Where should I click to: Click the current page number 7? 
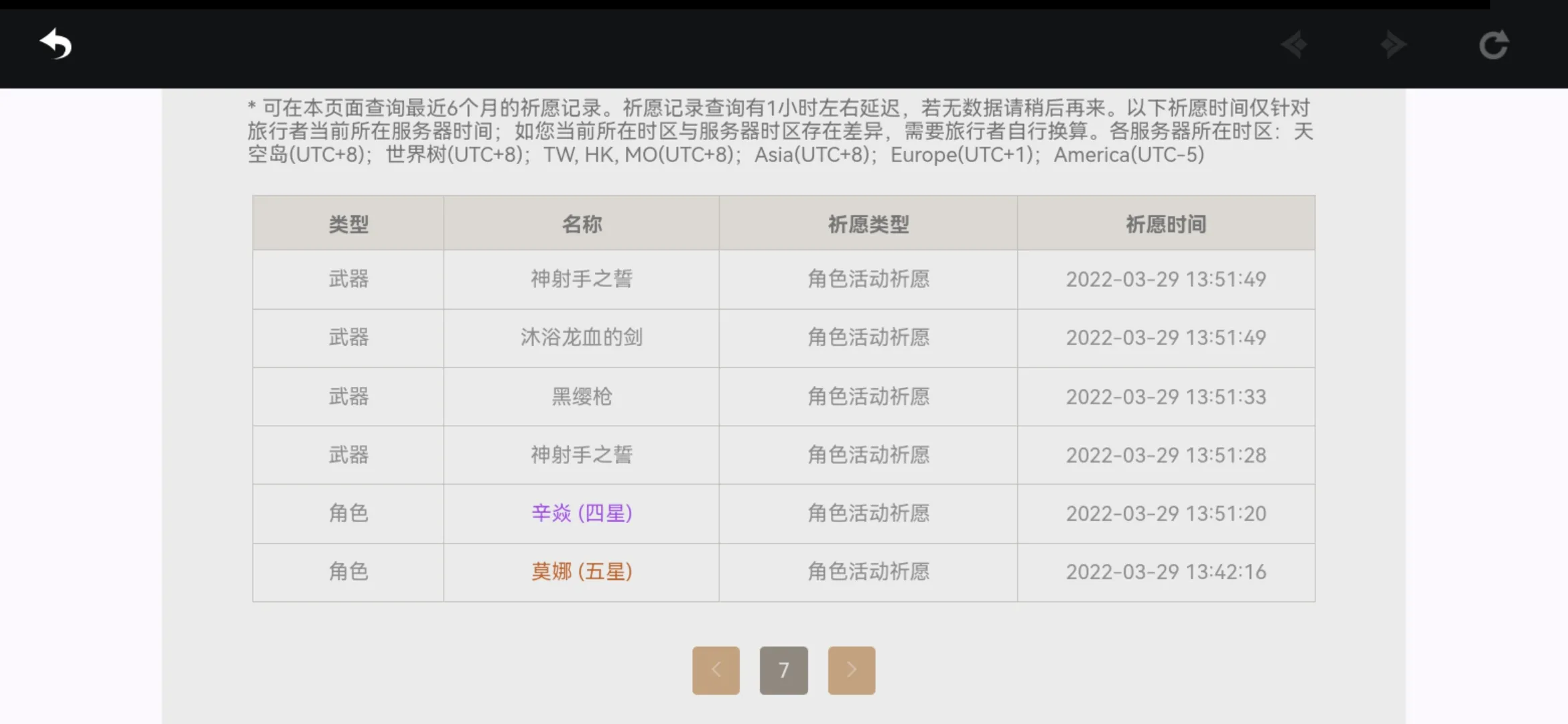pos(783,670)
